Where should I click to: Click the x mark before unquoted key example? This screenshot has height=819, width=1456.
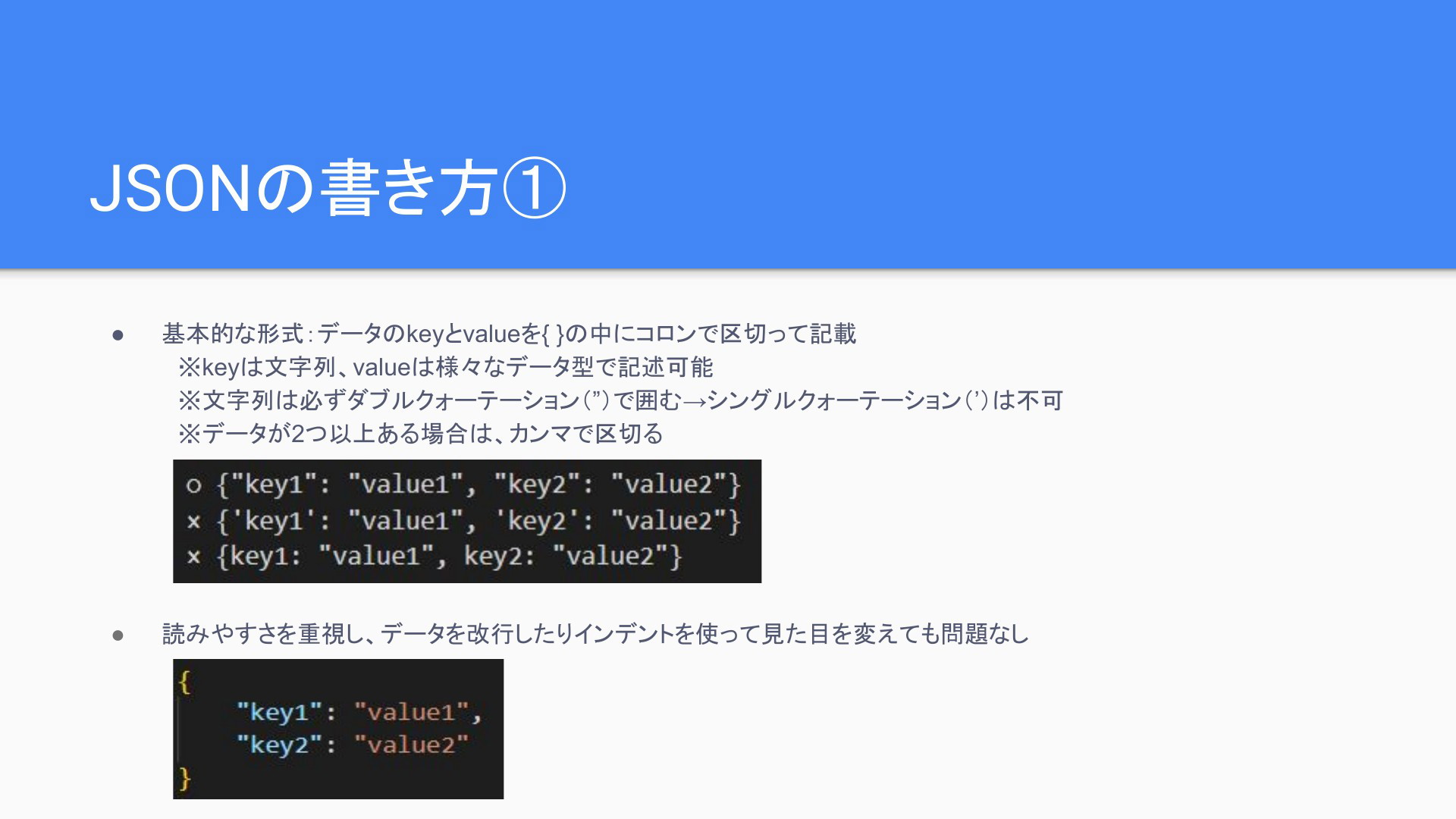pos(193,557)
